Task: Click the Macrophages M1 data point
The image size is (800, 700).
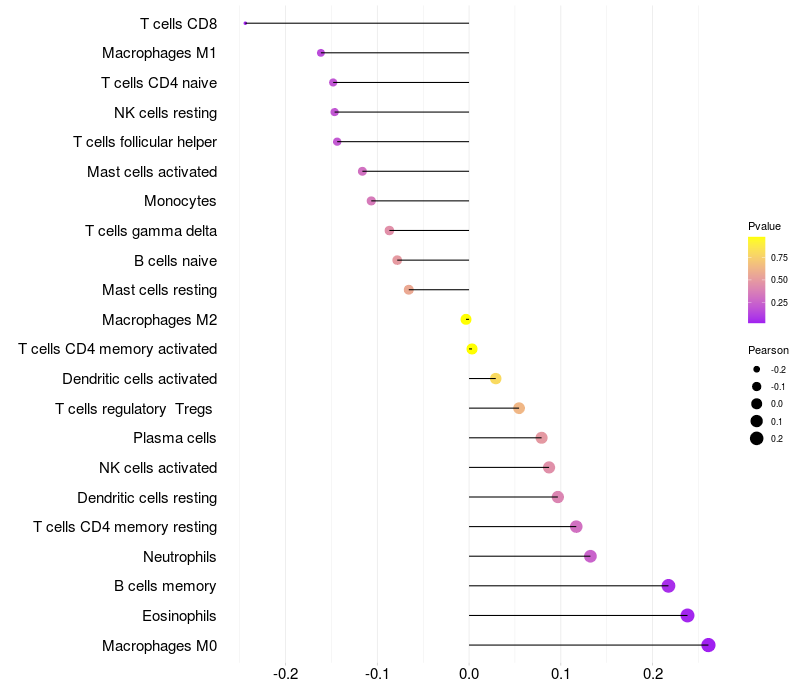Action: 321,53
